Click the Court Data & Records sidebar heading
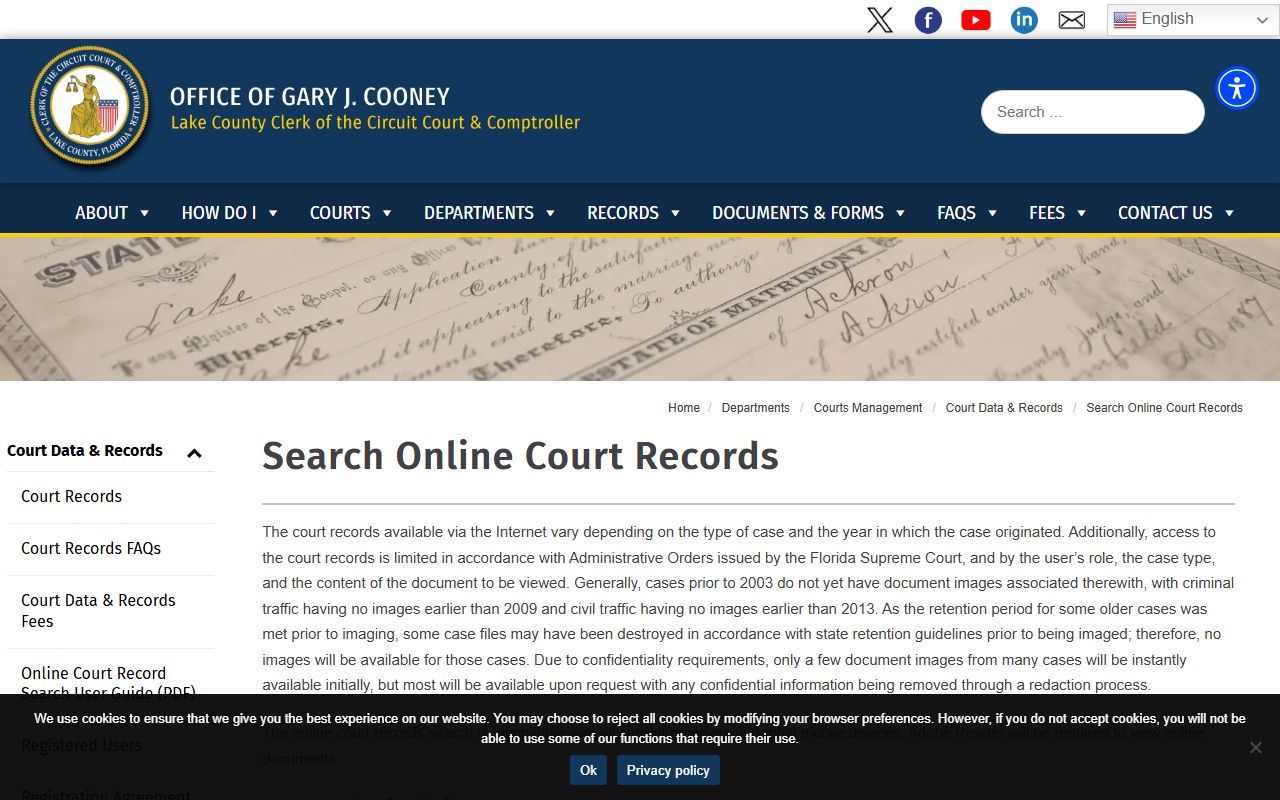This screenshot has width=1280, height=800. pos(85,451)
